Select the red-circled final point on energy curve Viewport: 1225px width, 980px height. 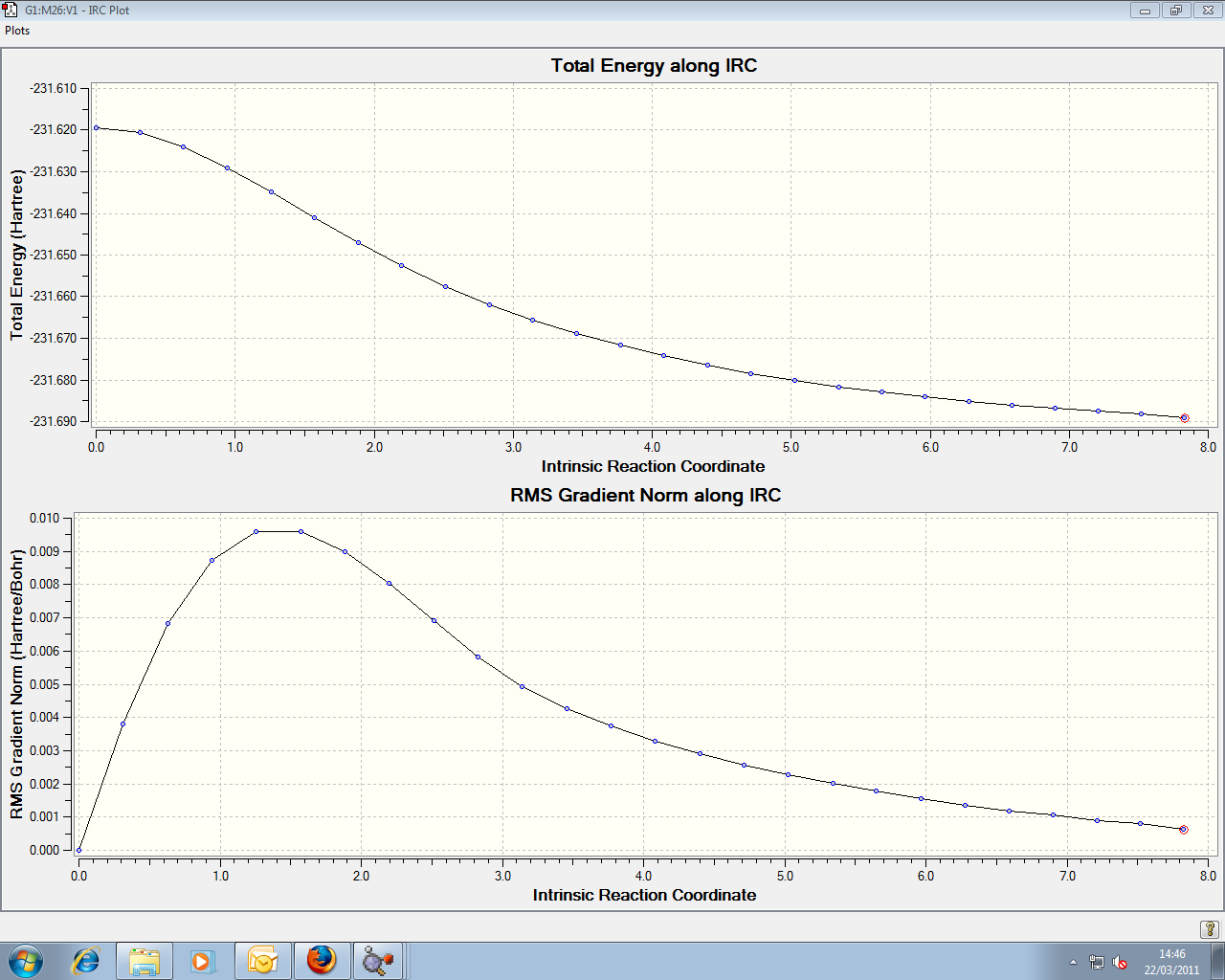click(1184, 417)
